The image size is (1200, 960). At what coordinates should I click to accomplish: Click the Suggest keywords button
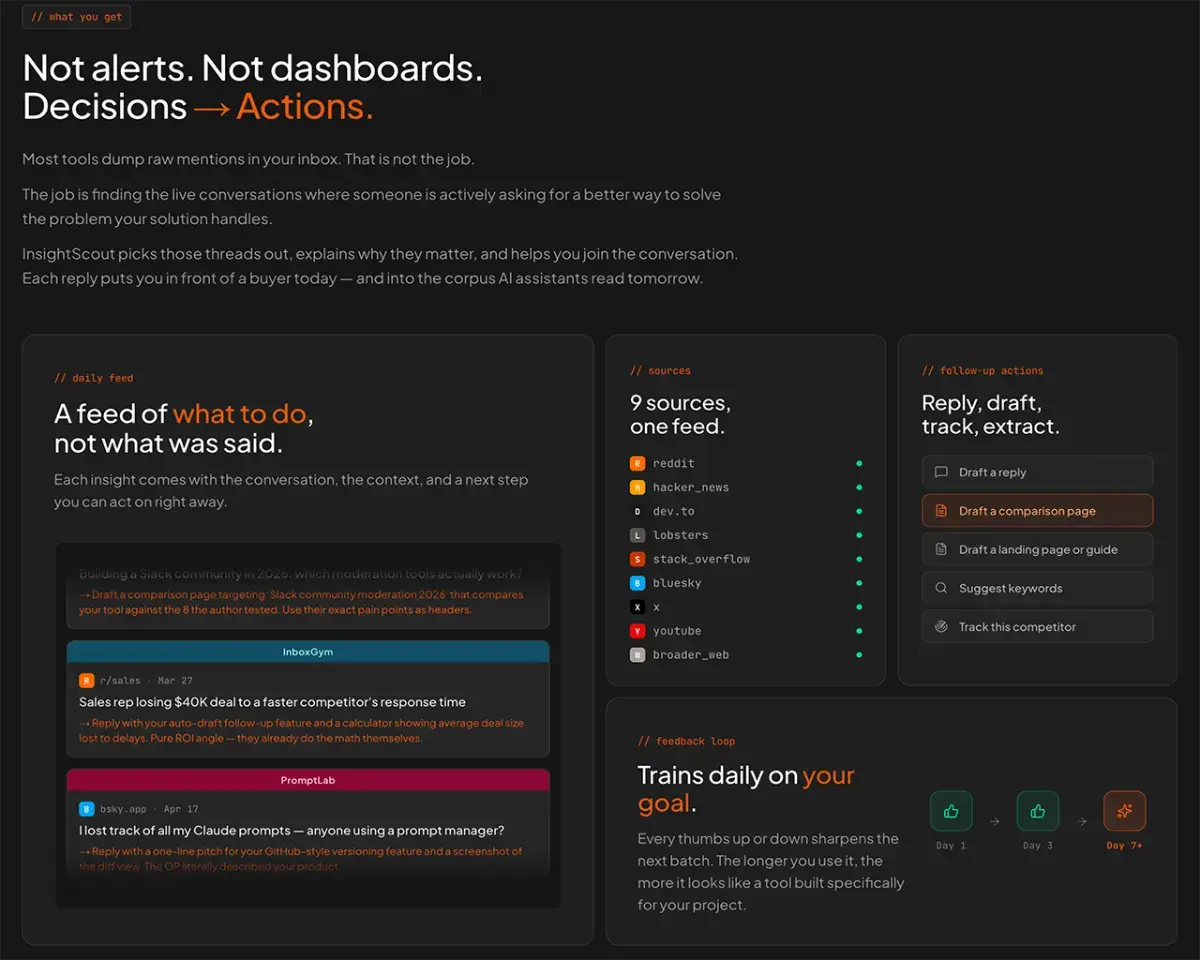tap(1037, 588)
